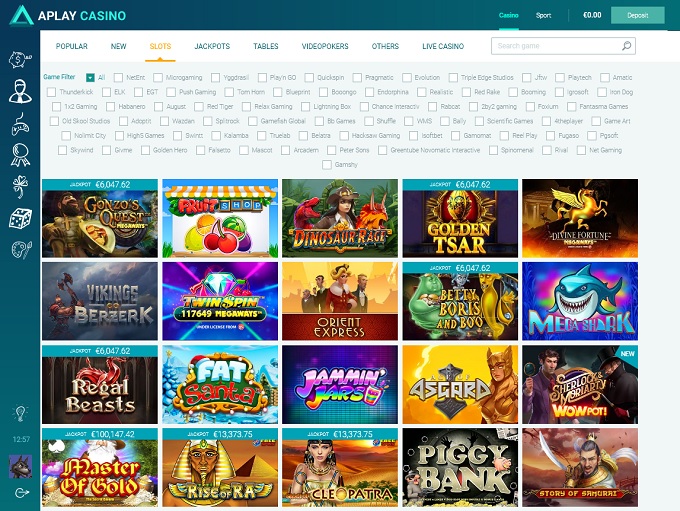Focus the Search game input field
Screen dimensions: 680x511
point(563,46)
